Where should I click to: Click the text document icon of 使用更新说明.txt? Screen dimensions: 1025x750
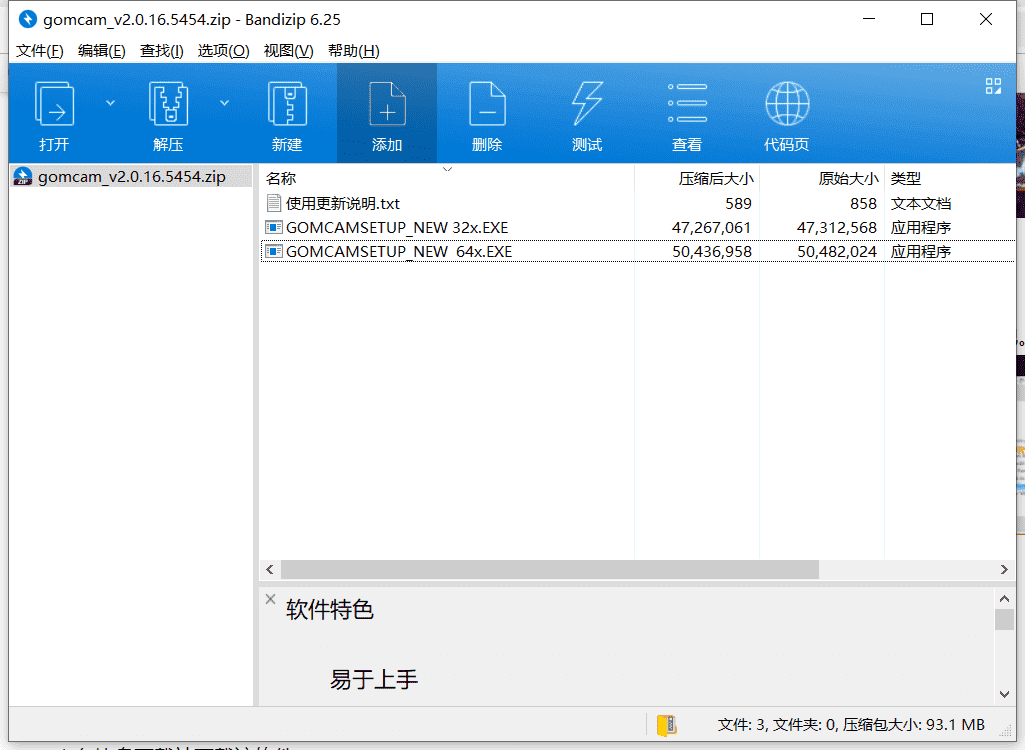pyautogui.click(x=274, y=203)
